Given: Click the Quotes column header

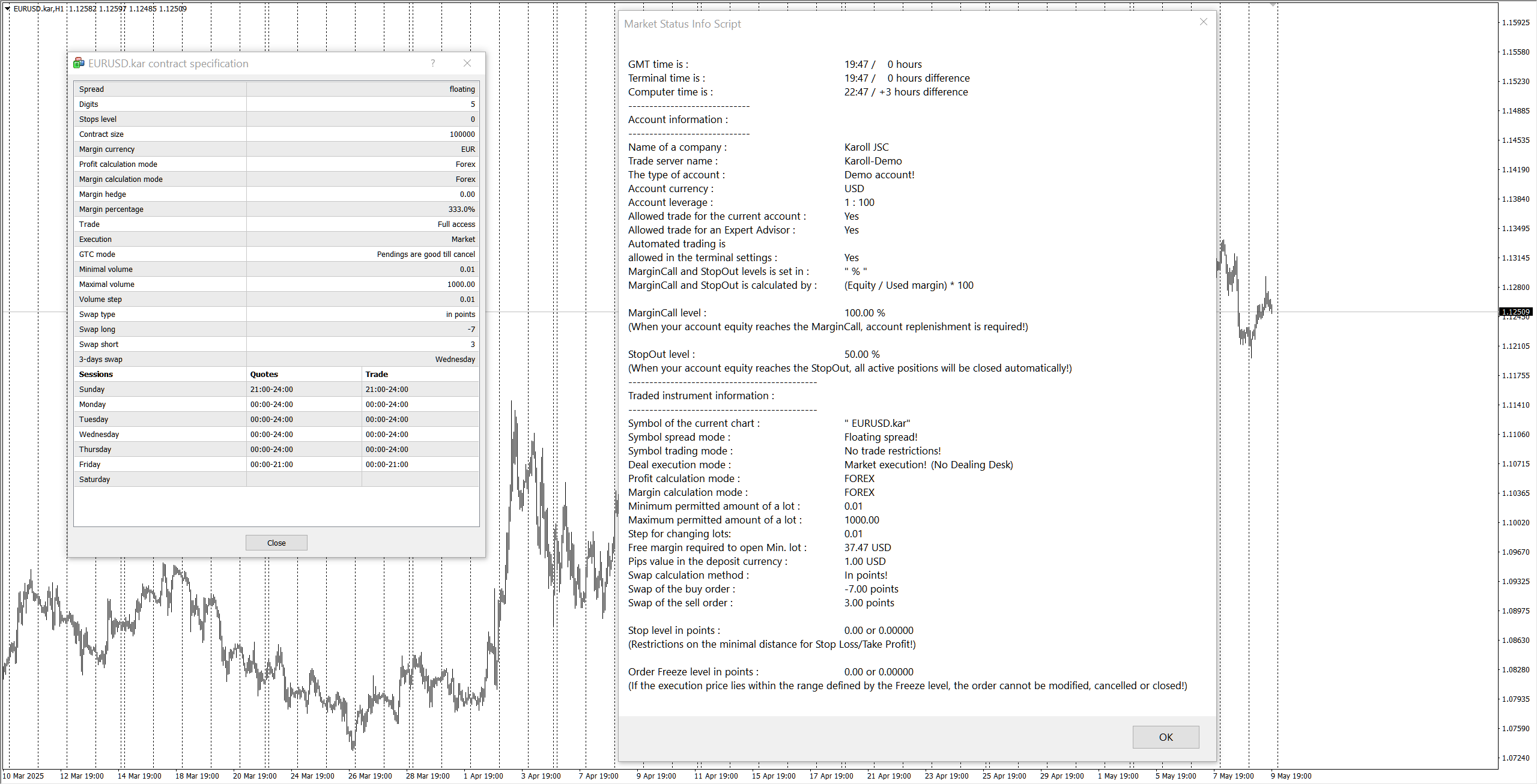Looking at the screenshot, I should pyautogui.click(x=264, y=374).
